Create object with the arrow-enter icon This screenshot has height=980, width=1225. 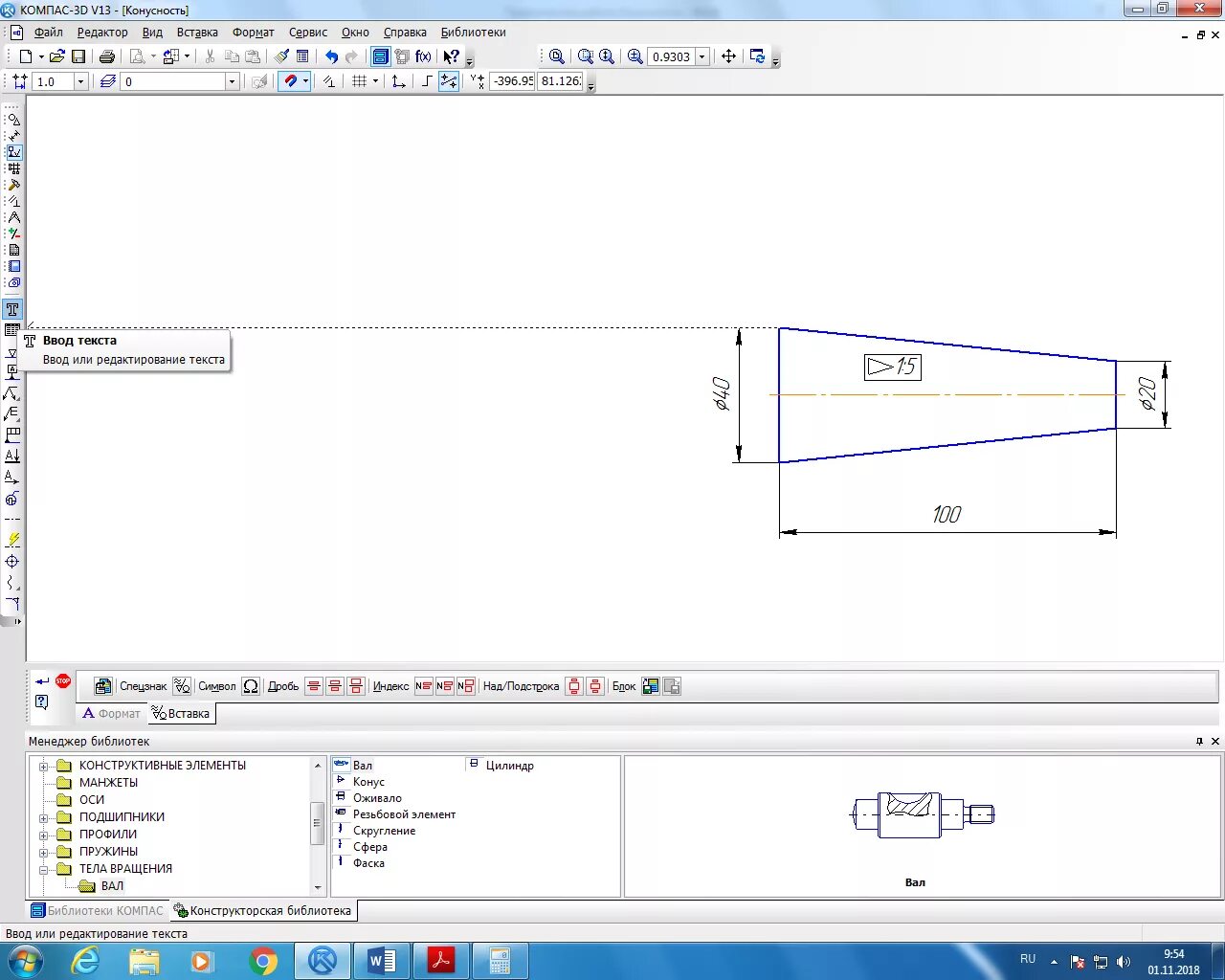[41, 681]
